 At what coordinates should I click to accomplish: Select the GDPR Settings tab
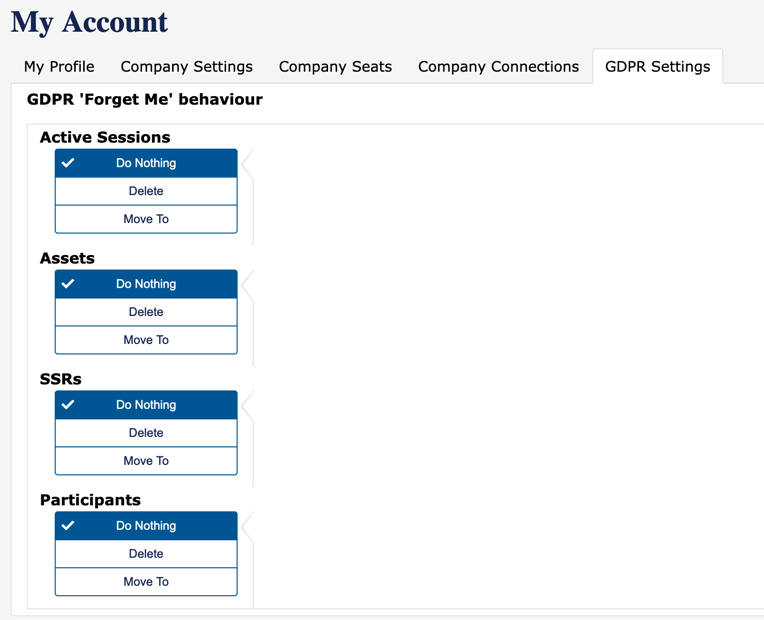657,67
